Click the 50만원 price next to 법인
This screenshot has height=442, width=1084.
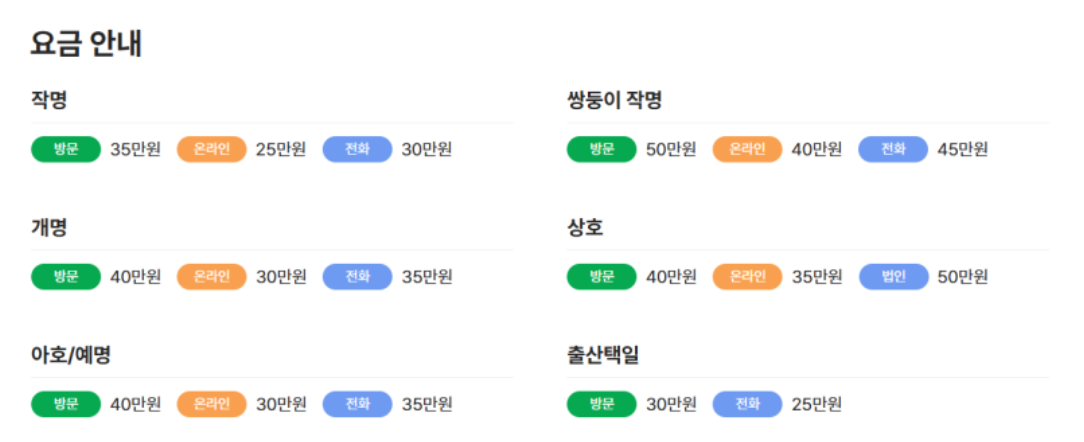[963, 277]
